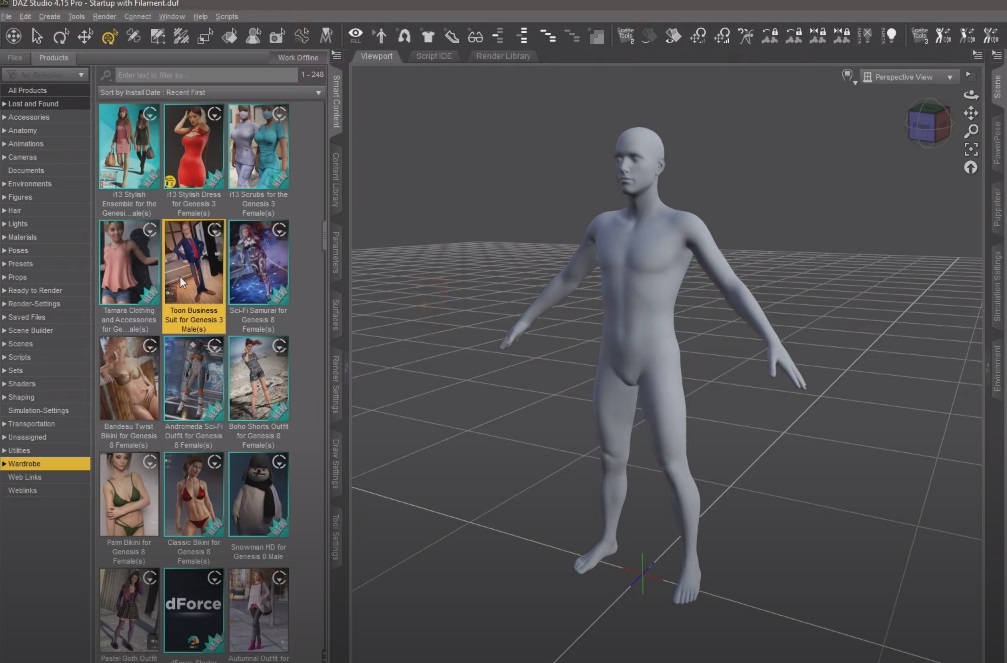The image size is (1007, 663).
Task: Click the lightbulb icon in the toolbar
Action: 891,35
